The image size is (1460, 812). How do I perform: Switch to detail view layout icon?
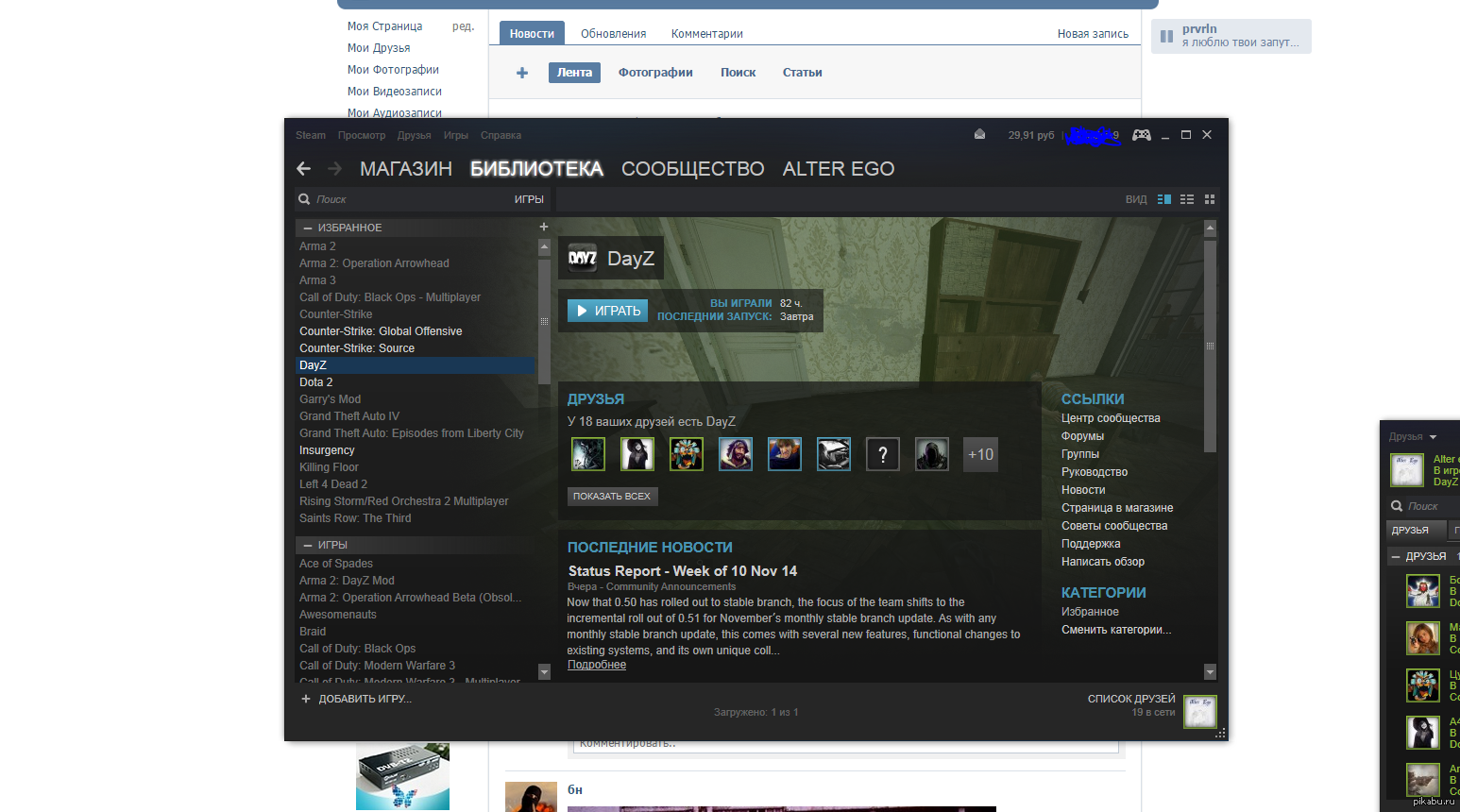point(1163,199)
